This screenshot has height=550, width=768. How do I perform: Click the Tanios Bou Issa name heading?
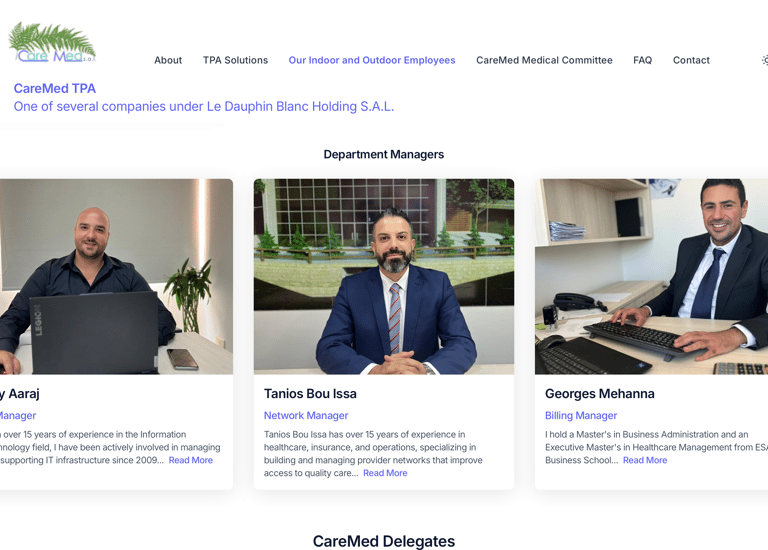[x=310, y=394]
